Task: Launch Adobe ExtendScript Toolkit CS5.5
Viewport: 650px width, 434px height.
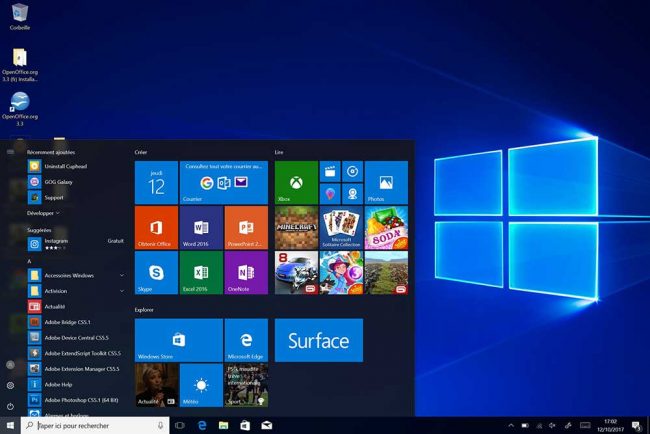Action: (x=77, y=353)
